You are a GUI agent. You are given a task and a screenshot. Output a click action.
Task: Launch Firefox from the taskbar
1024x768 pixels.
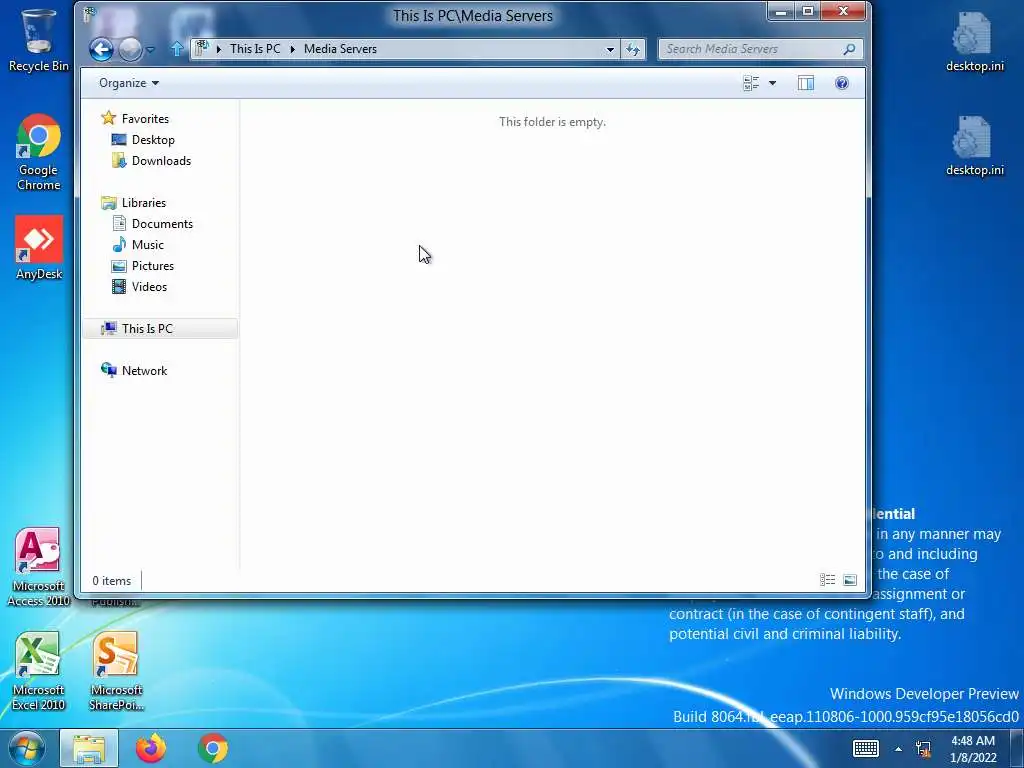coord(151,748)
